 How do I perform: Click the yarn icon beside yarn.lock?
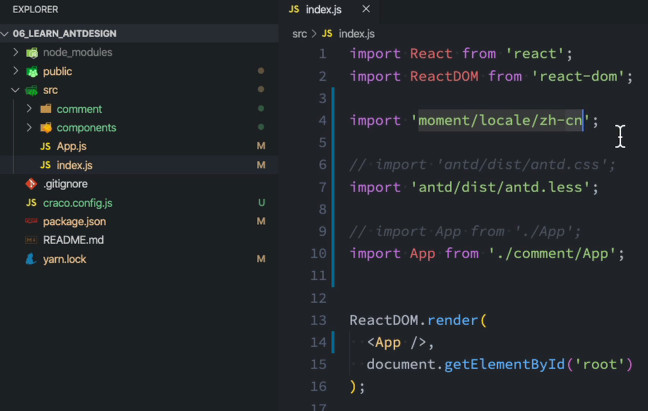(x=31, y=259)
